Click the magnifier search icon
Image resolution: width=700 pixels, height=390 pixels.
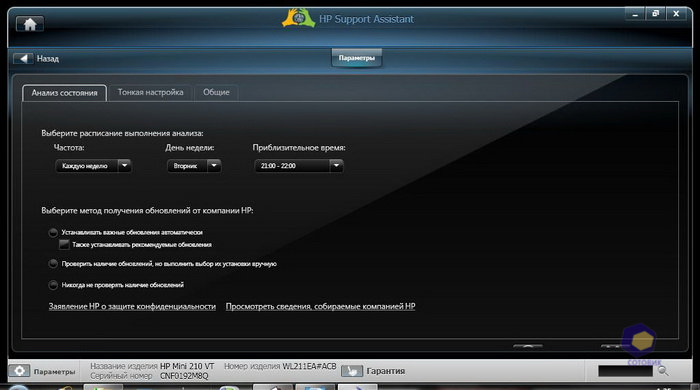tap(663, 370)
